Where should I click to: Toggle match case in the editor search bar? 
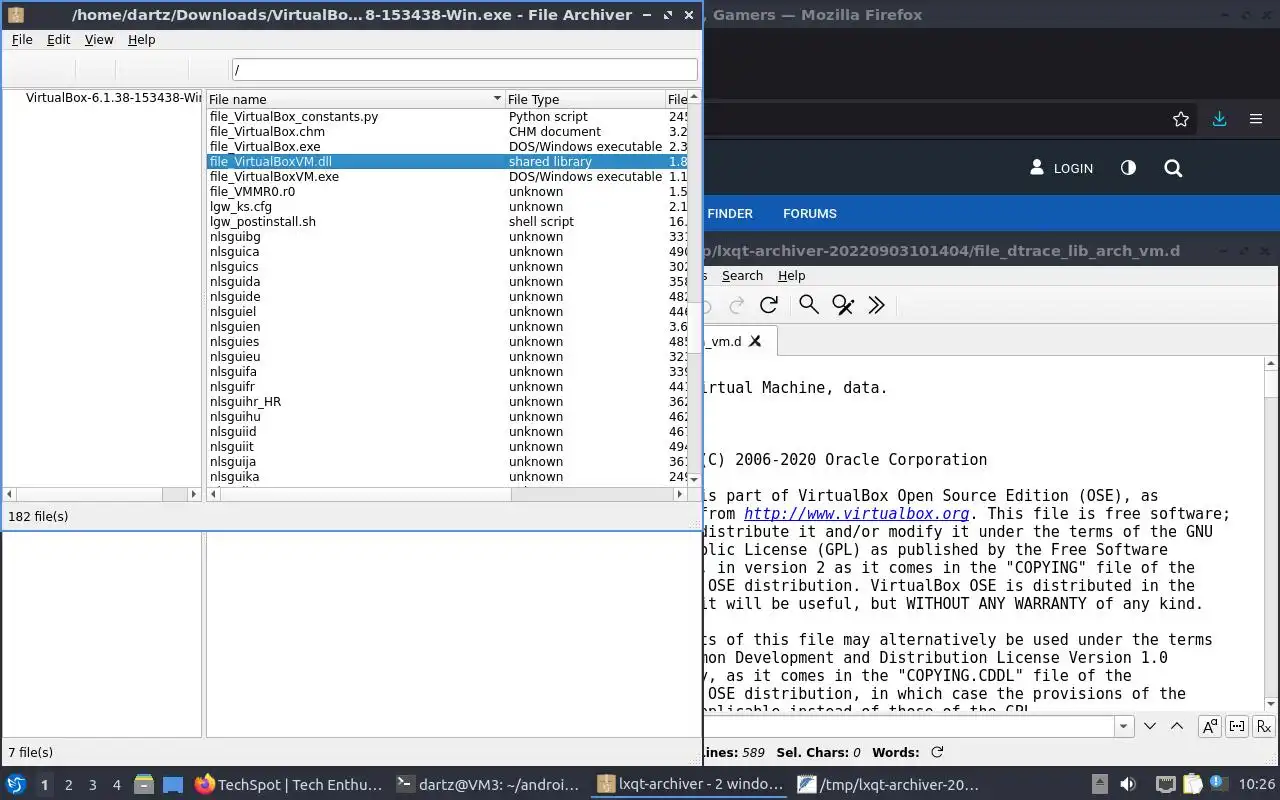click(1210, 726)
